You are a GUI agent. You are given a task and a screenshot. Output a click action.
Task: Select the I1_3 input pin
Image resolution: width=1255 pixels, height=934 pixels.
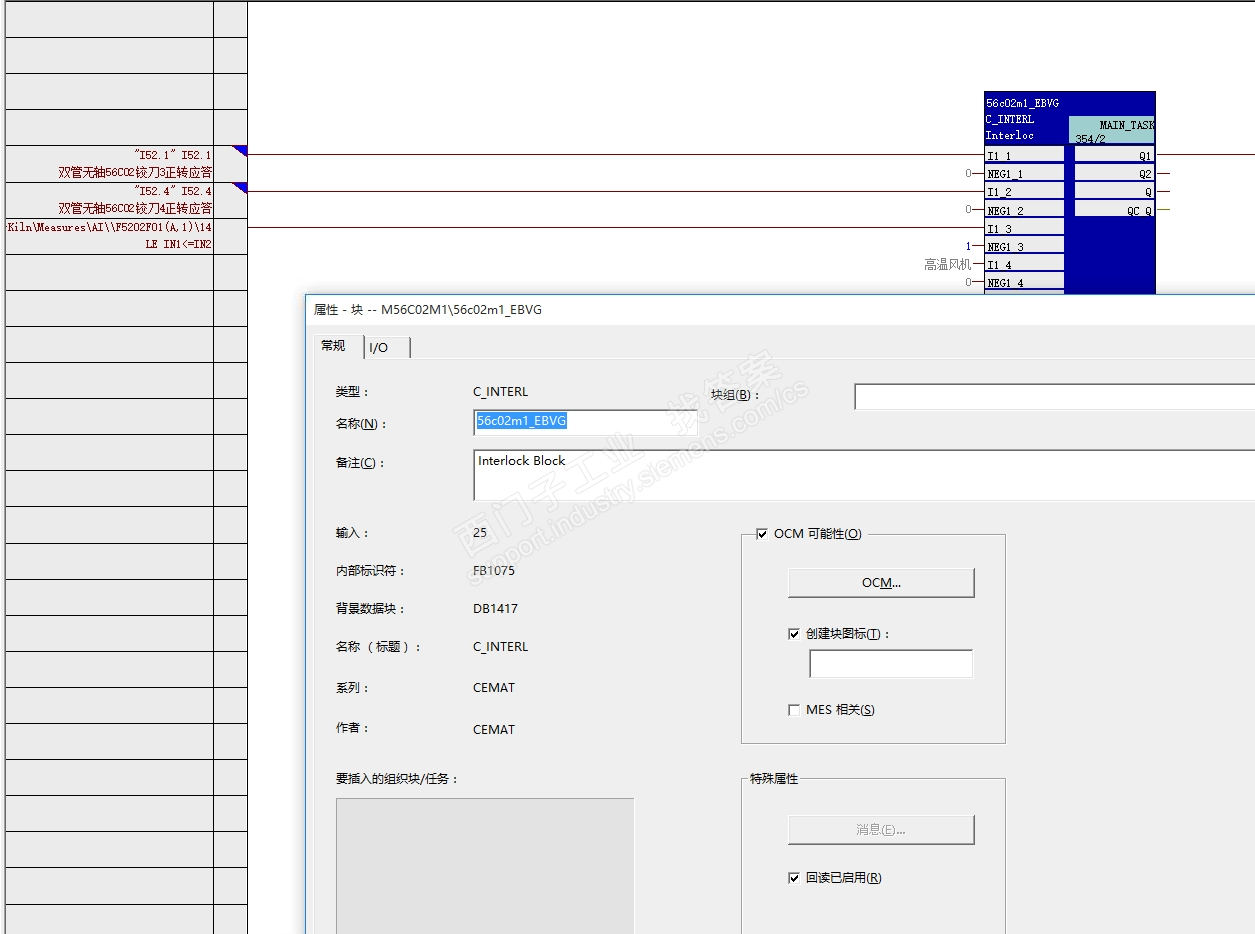tap(1025, 229)
